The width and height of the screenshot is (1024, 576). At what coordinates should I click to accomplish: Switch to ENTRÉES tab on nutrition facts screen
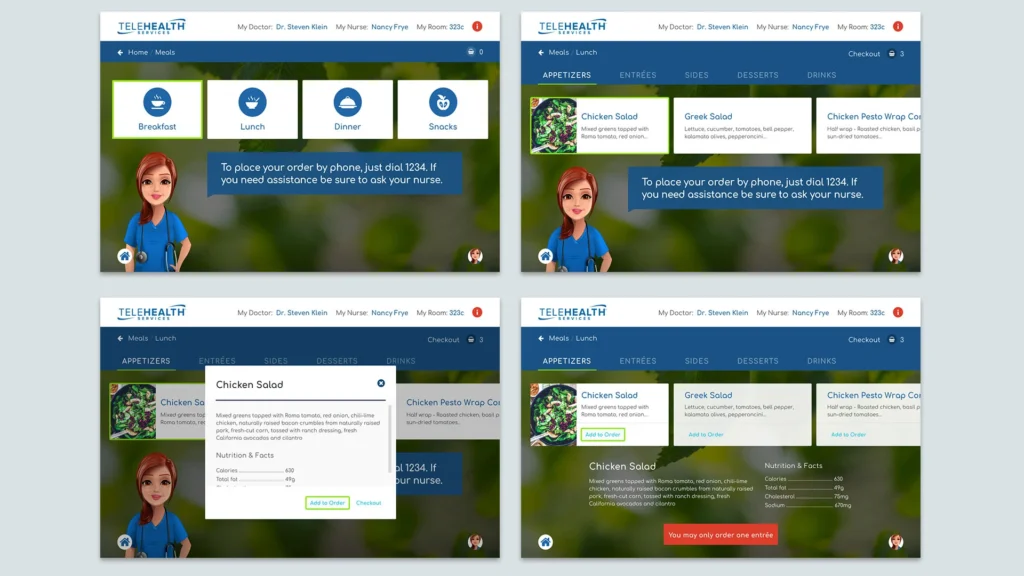pyautogui.click(x=638, y=361)
